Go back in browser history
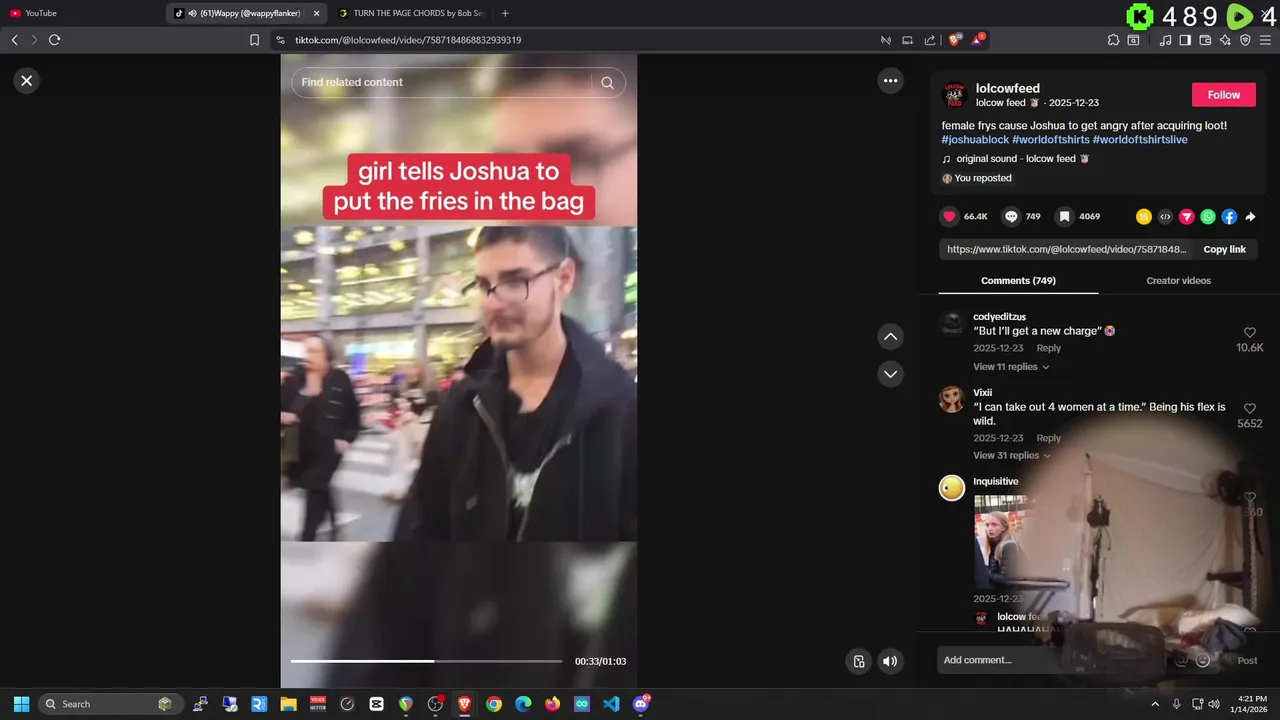 click(14, 40)
